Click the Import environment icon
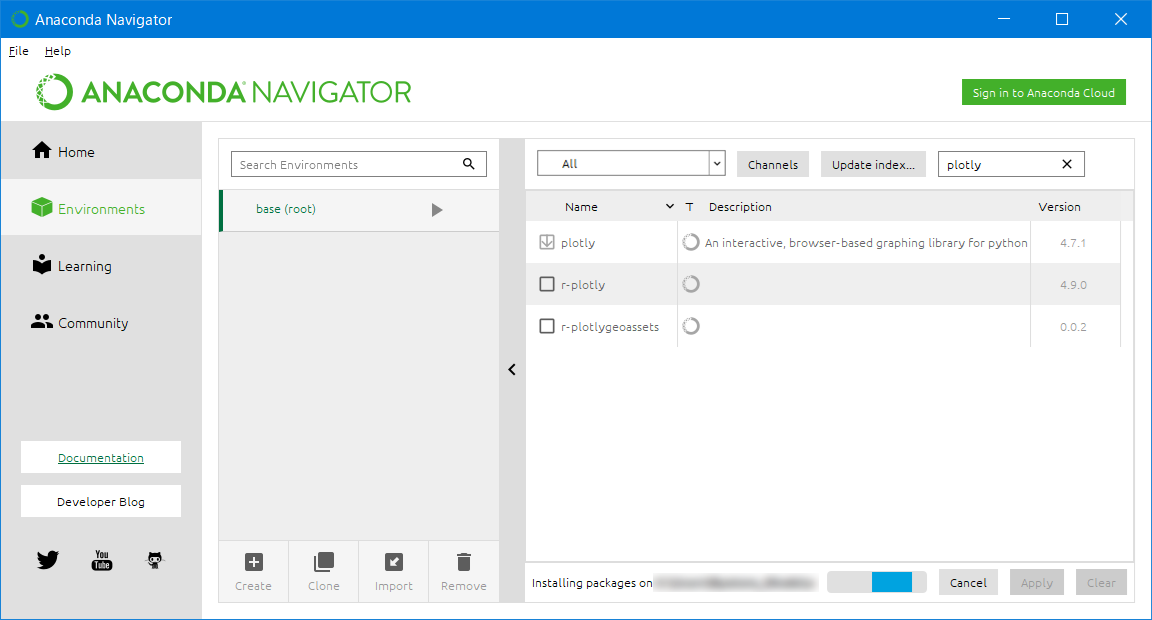 coord(394,562)
